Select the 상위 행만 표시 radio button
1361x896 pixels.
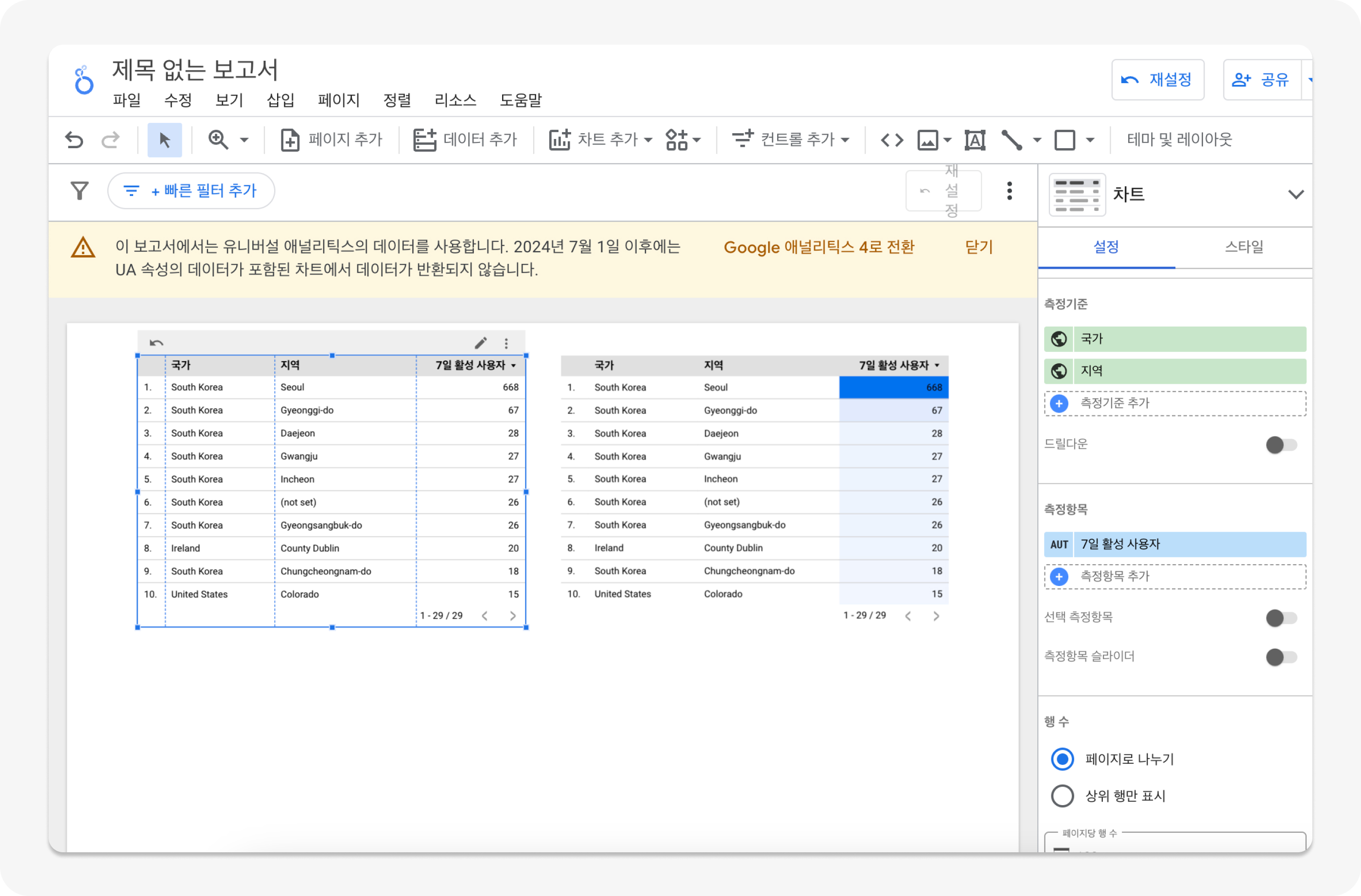click(x=1062, y=796)
